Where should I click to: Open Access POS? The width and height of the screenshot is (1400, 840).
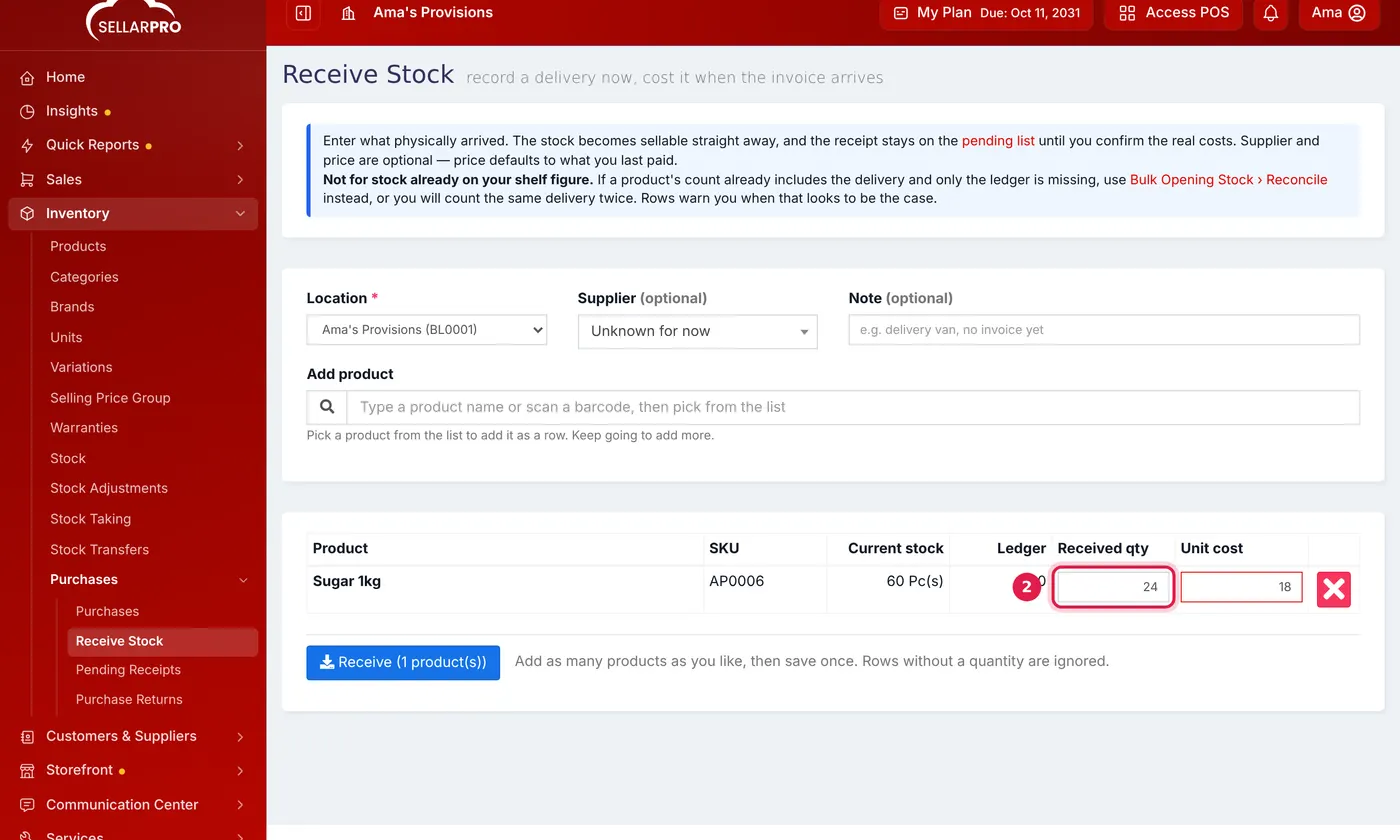(x=1174, y=13)
